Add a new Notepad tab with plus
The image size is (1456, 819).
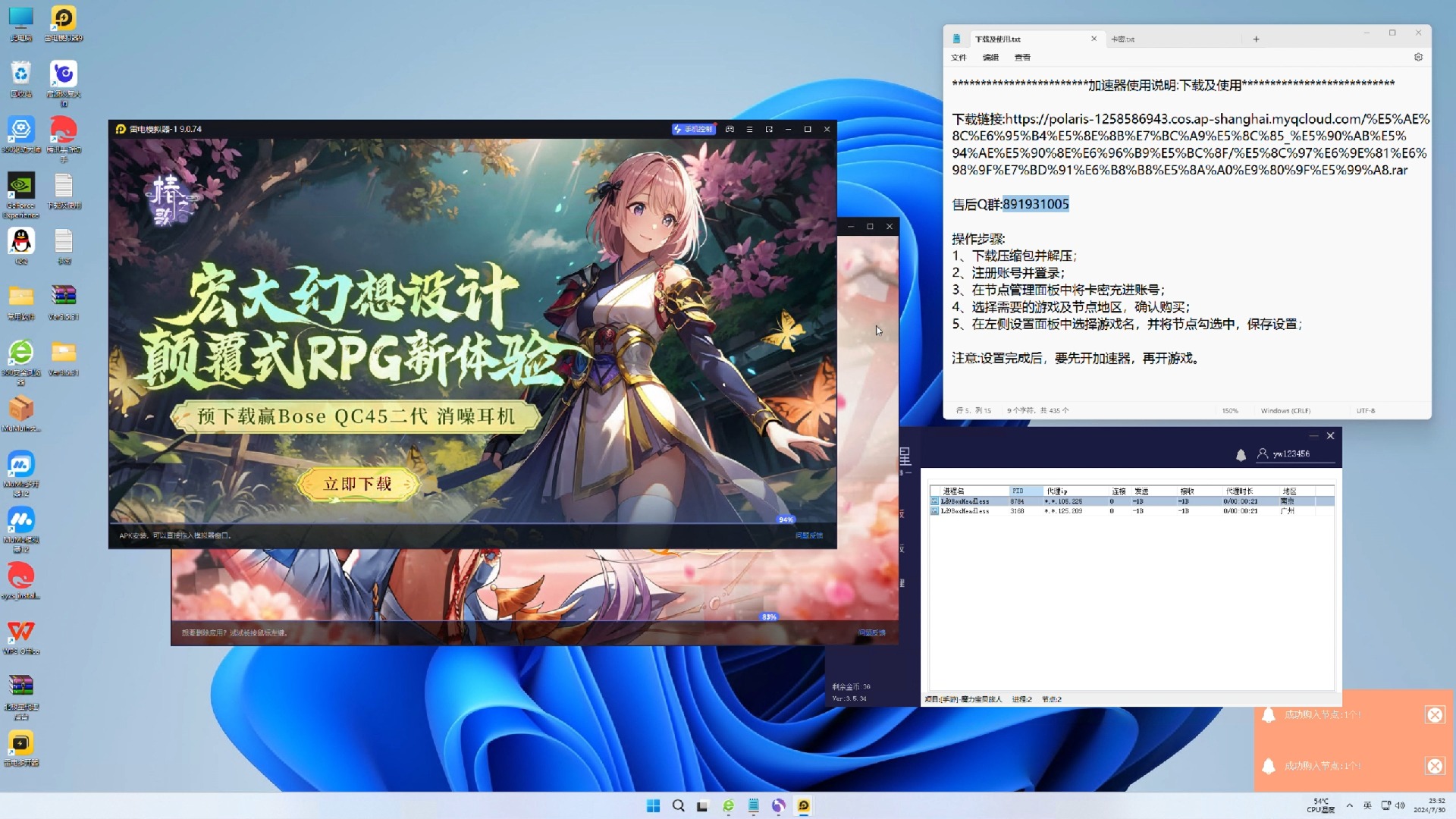[x=1256, y=39]
